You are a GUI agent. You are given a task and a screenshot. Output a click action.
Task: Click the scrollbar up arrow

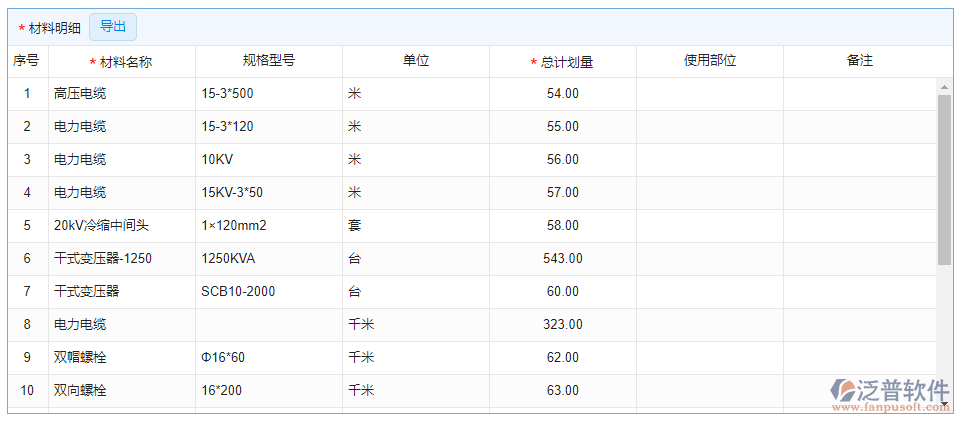coord(944,87)
